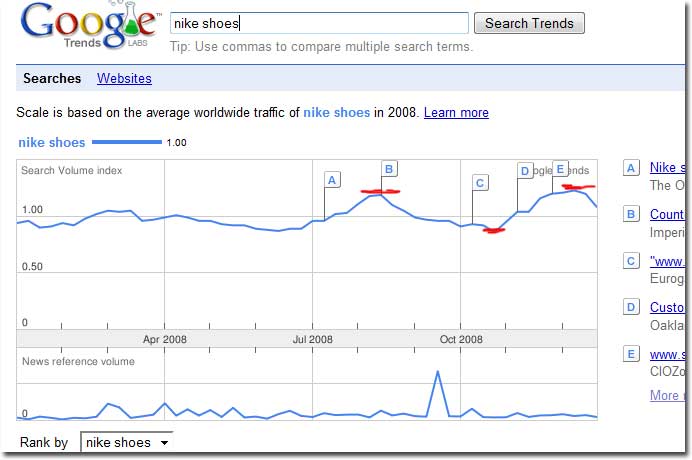Image resolution: width=692 pixels, height=460 pixels.
Task: Click the 'Search Volume index' chart label
Action: pos(71,170)
